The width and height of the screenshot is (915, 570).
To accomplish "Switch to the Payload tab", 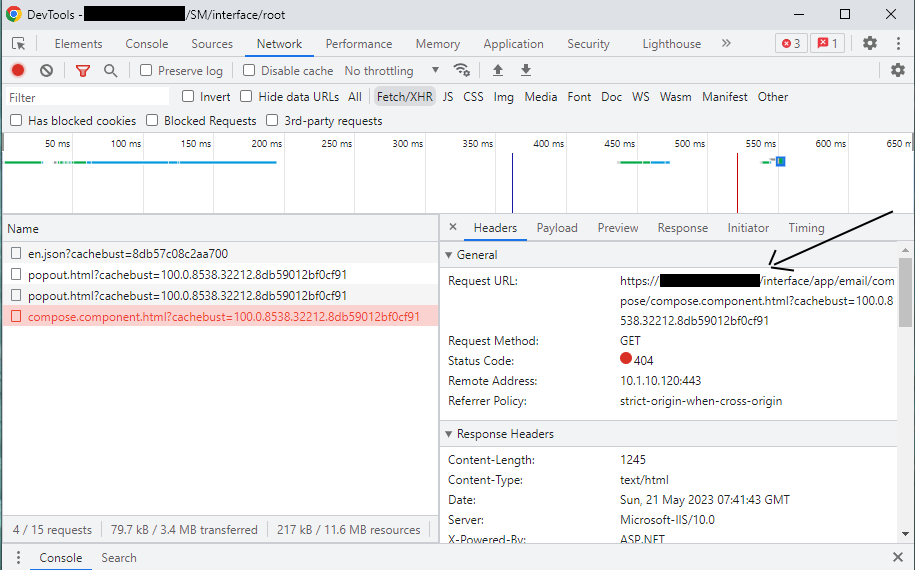I will (x=557, y=228).
